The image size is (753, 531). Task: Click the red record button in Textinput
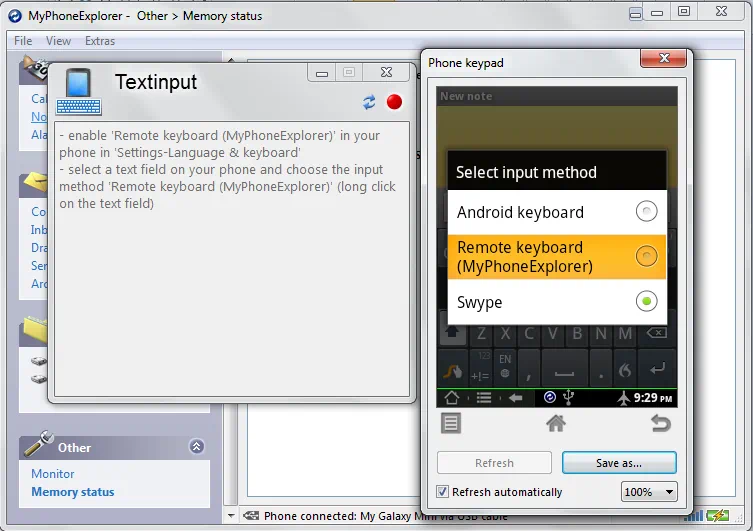coord(394,102)
